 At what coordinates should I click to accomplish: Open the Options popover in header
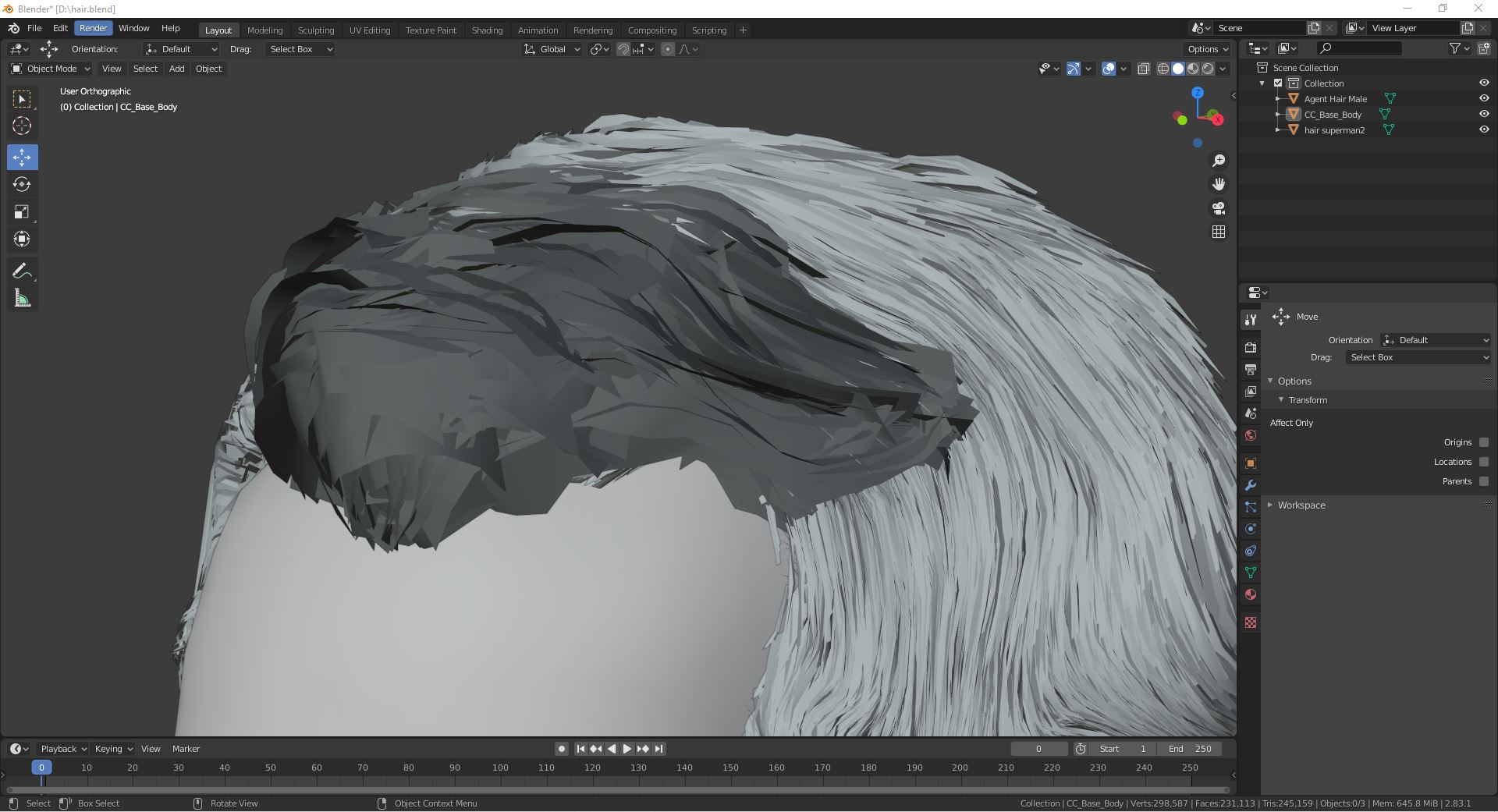tap(1207, 49)
